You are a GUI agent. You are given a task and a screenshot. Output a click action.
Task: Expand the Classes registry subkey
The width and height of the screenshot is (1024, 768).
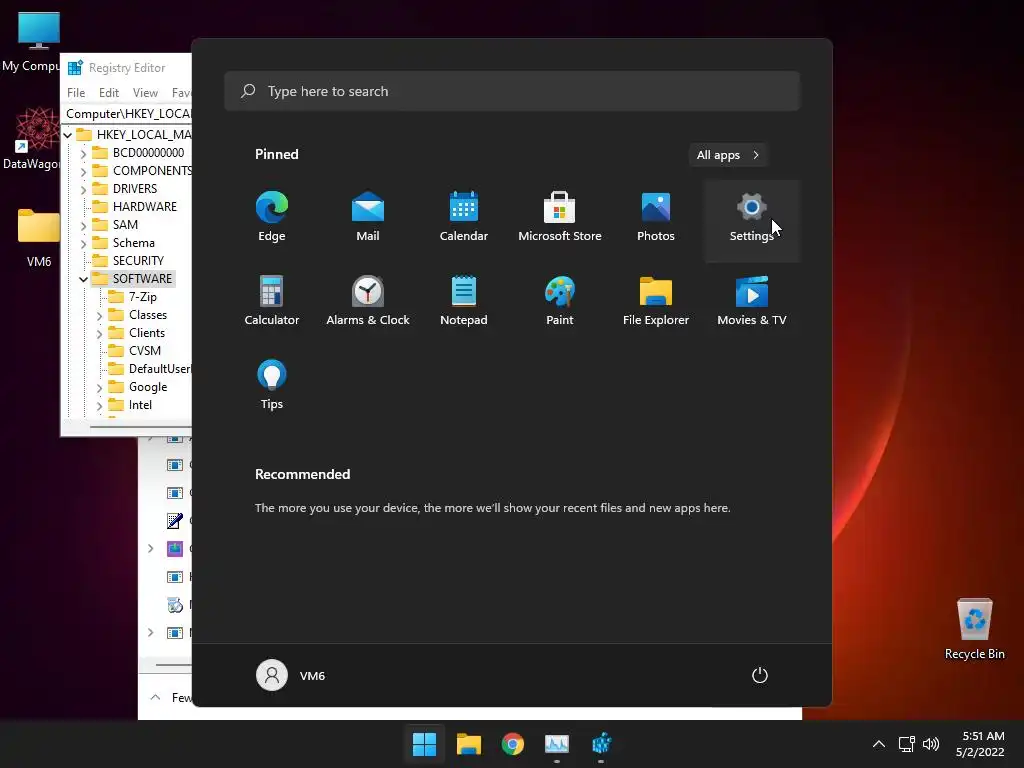coord(99,315)
